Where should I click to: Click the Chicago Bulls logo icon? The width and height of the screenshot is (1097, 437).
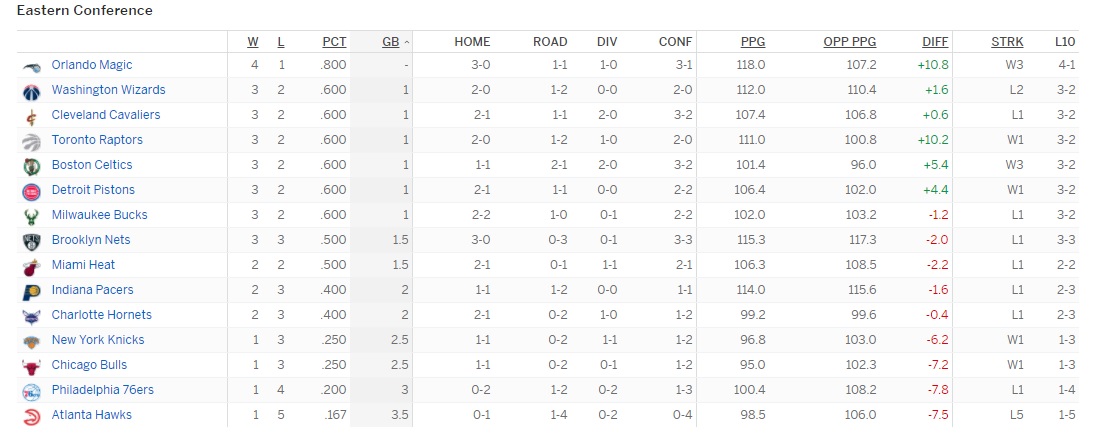pyautogui.click(x=32, y=366)
